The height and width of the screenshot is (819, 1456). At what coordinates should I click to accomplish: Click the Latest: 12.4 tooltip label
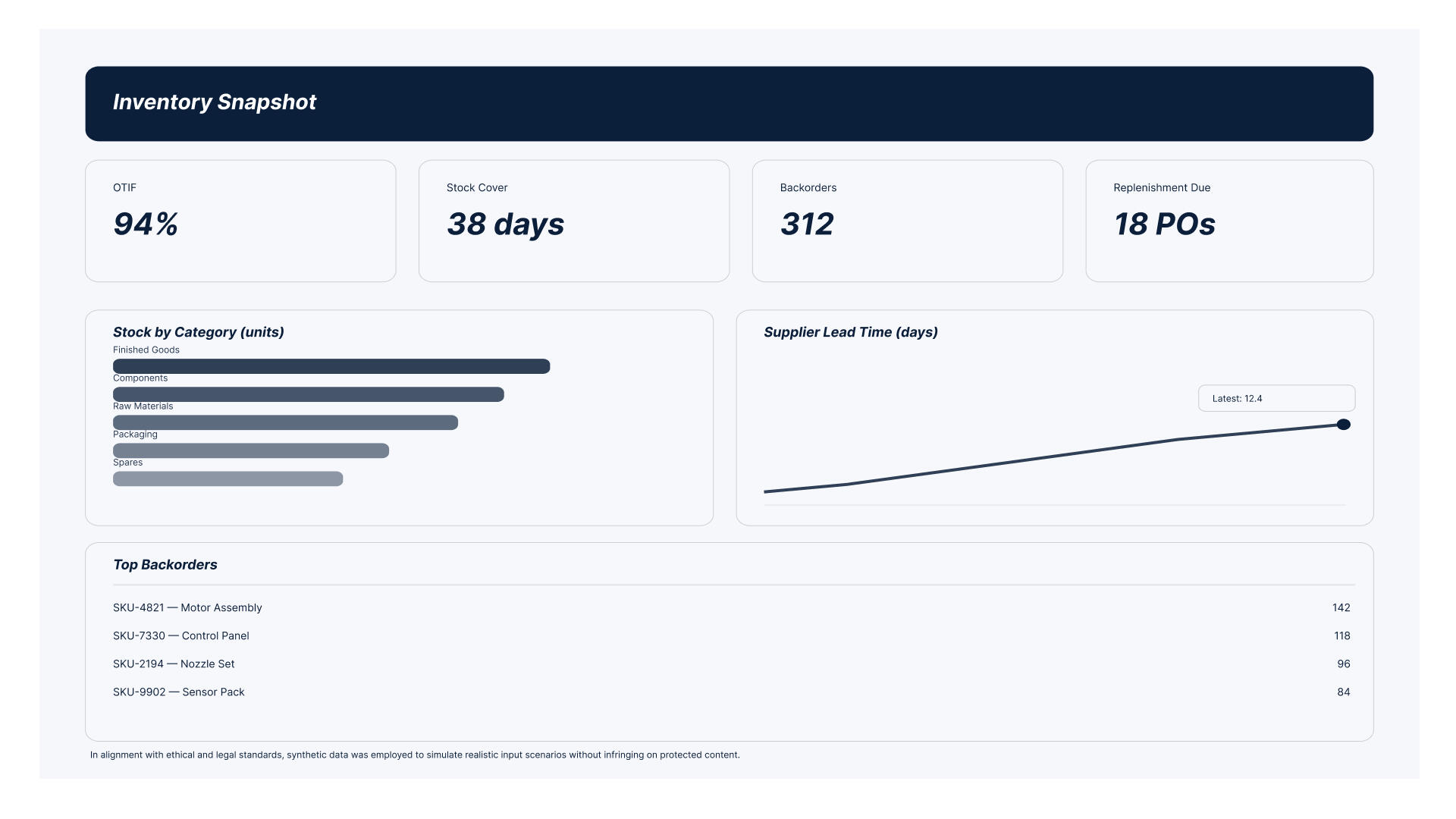click(1276, 399)
